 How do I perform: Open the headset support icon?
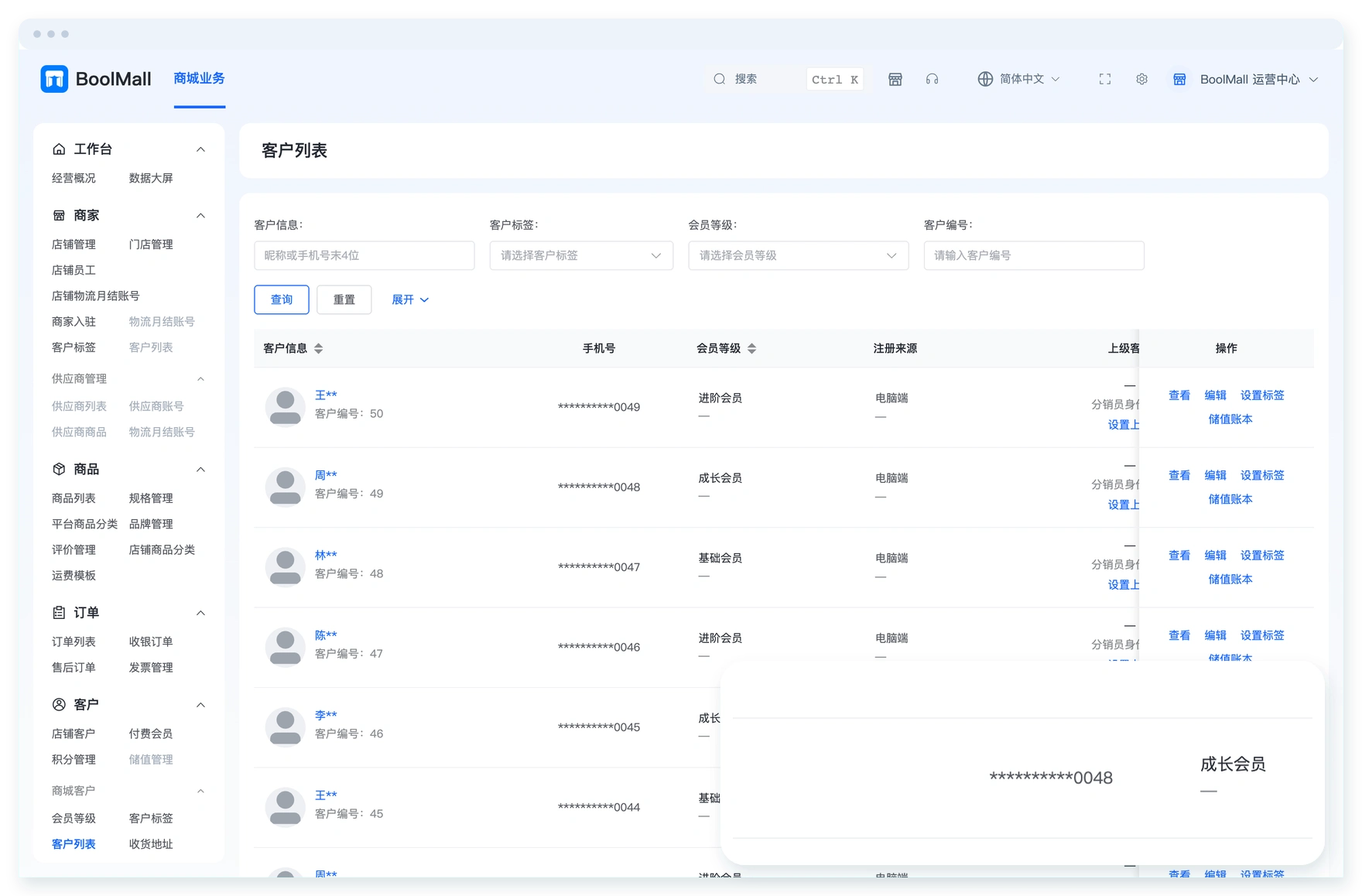(x=933, y=79)
